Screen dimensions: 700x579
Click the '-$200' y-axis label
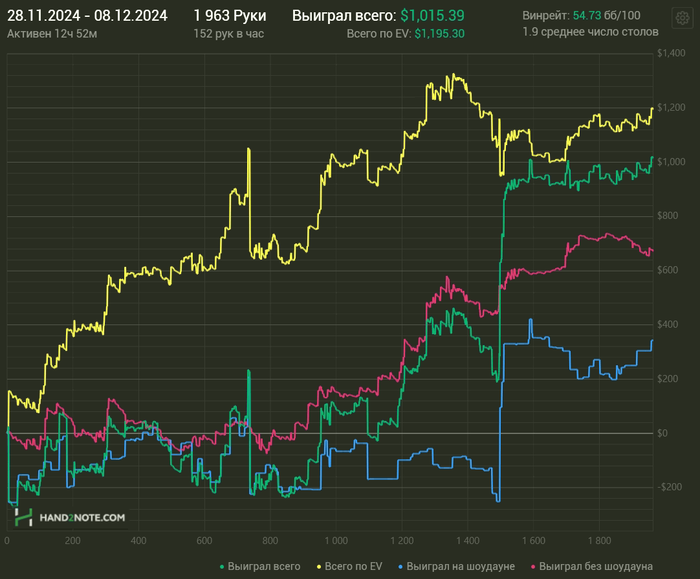point(669,487)
